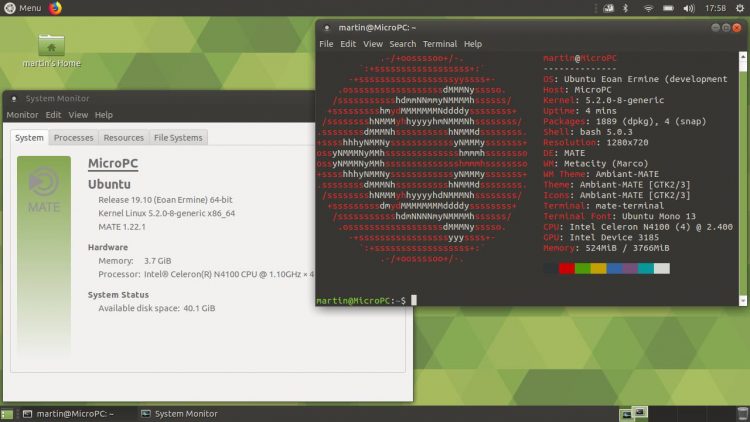Click the terminal scrollbar down arrow
Viewport: 750px width, 422px height.
pyautogui.click(x=742, y=300)
